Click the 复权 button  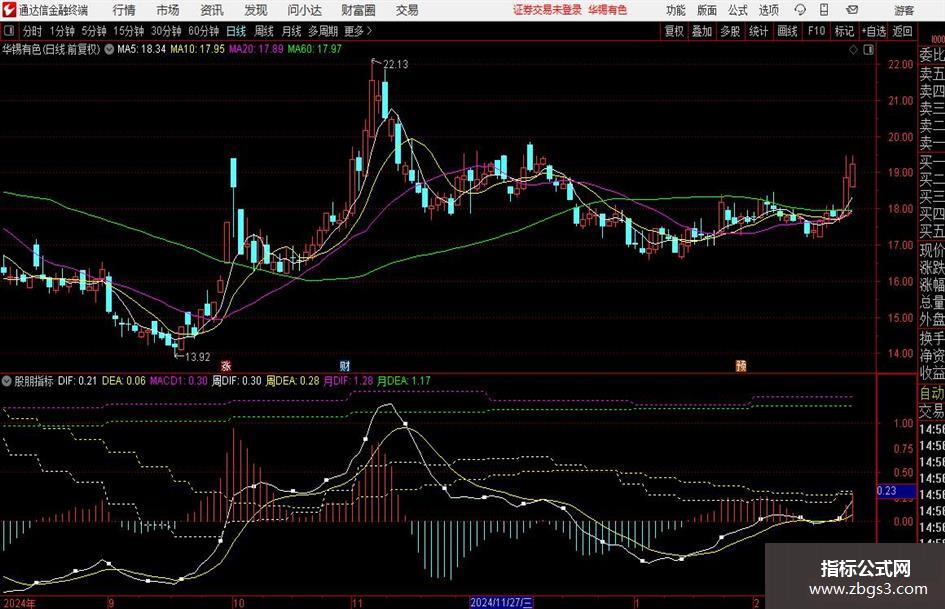pos(674,31)
